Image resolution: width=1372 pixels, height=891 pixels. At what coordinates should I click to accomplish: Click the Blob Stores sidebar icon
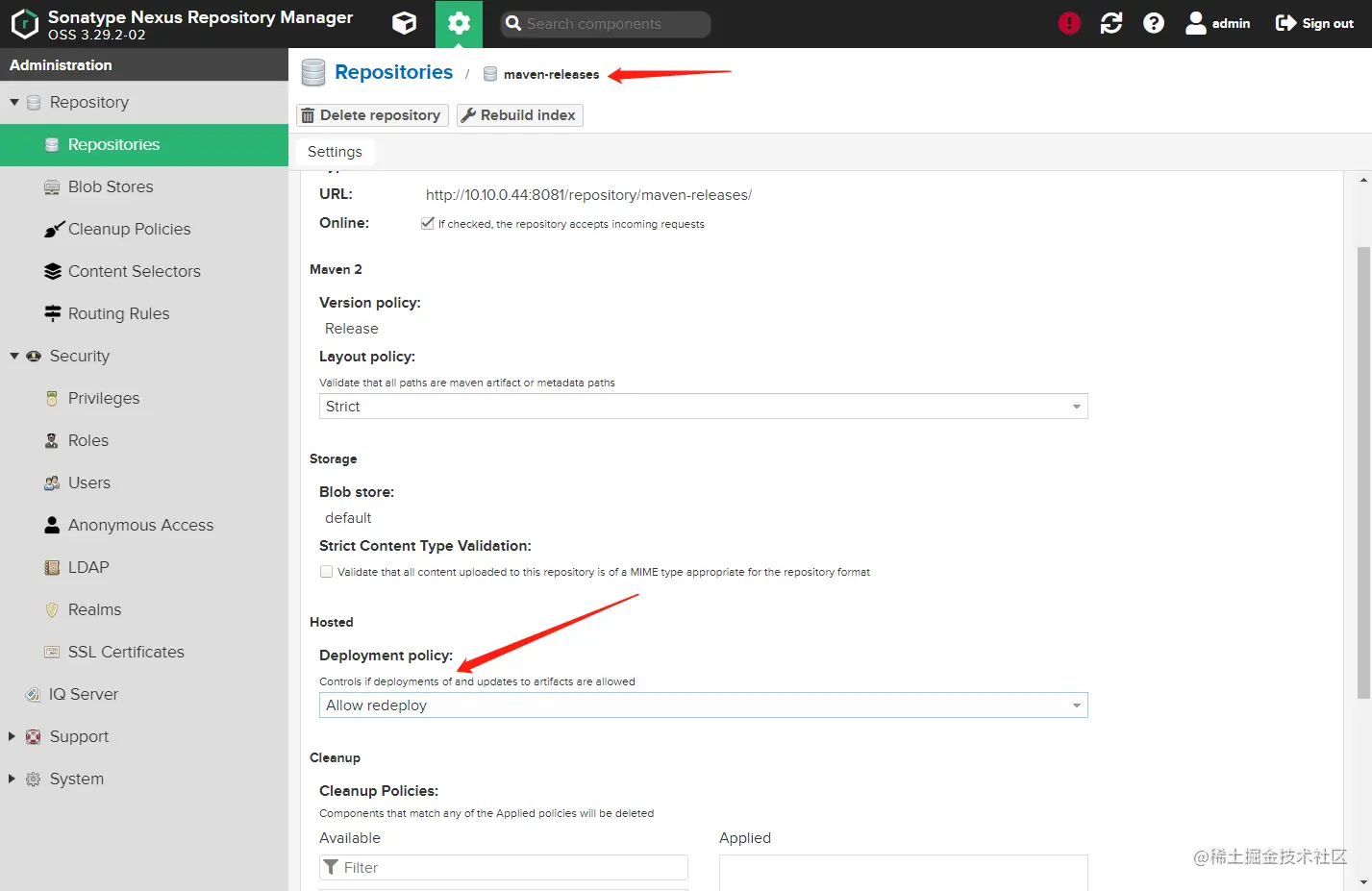click(52, 186)
